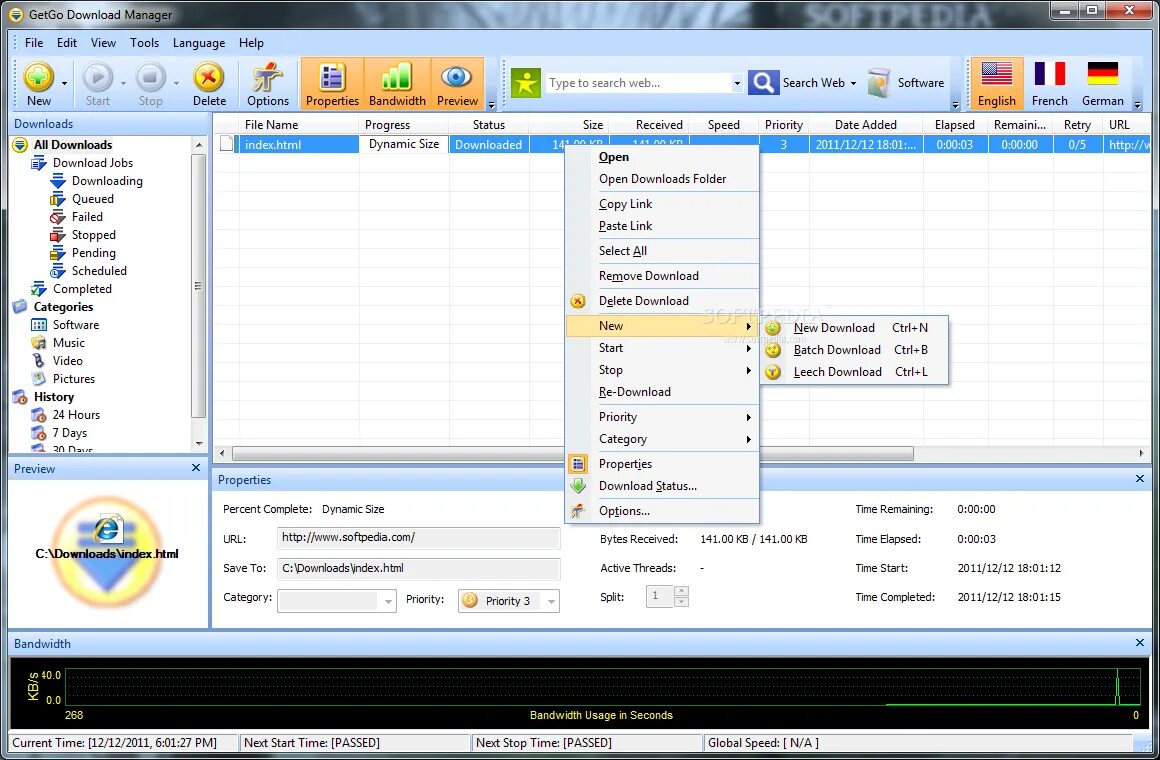This screenshot has height=760, width=1160.
Task: Select Video category in tree
Action: 67,360
